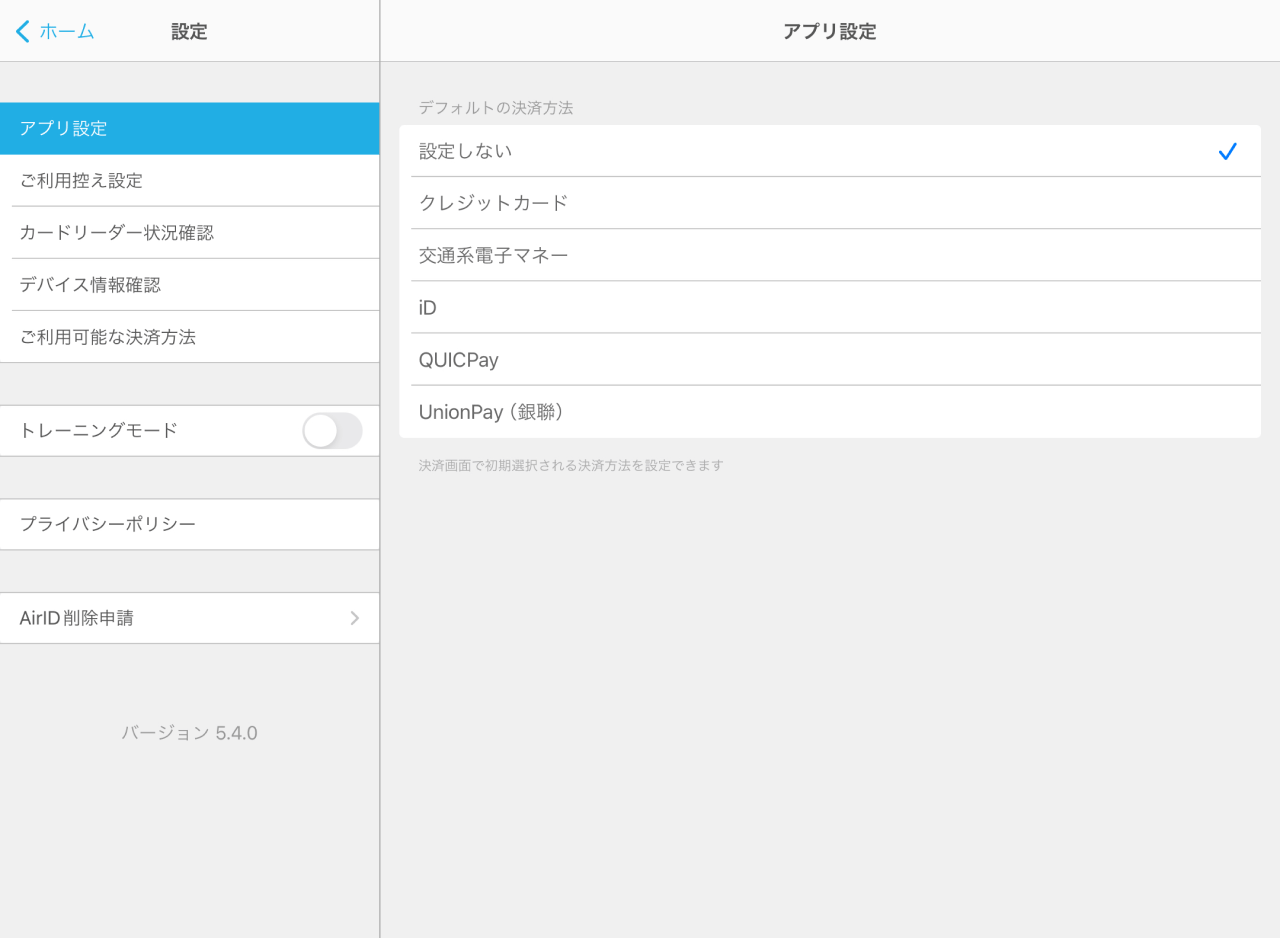Choose iD as default payment
This screenshot has width=1280, height=938.
point(830,307)
